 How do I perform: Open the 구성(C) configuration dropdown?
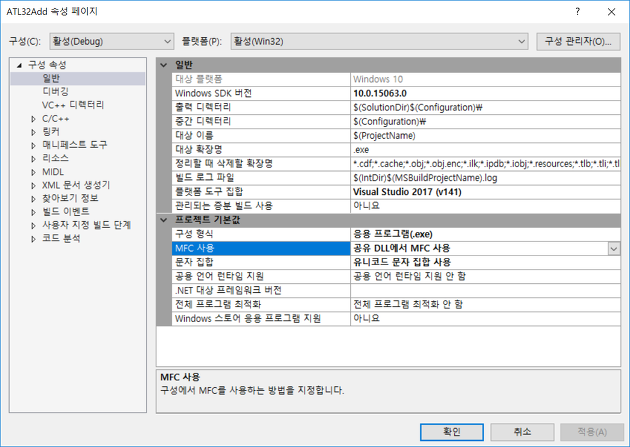(112, 41)
